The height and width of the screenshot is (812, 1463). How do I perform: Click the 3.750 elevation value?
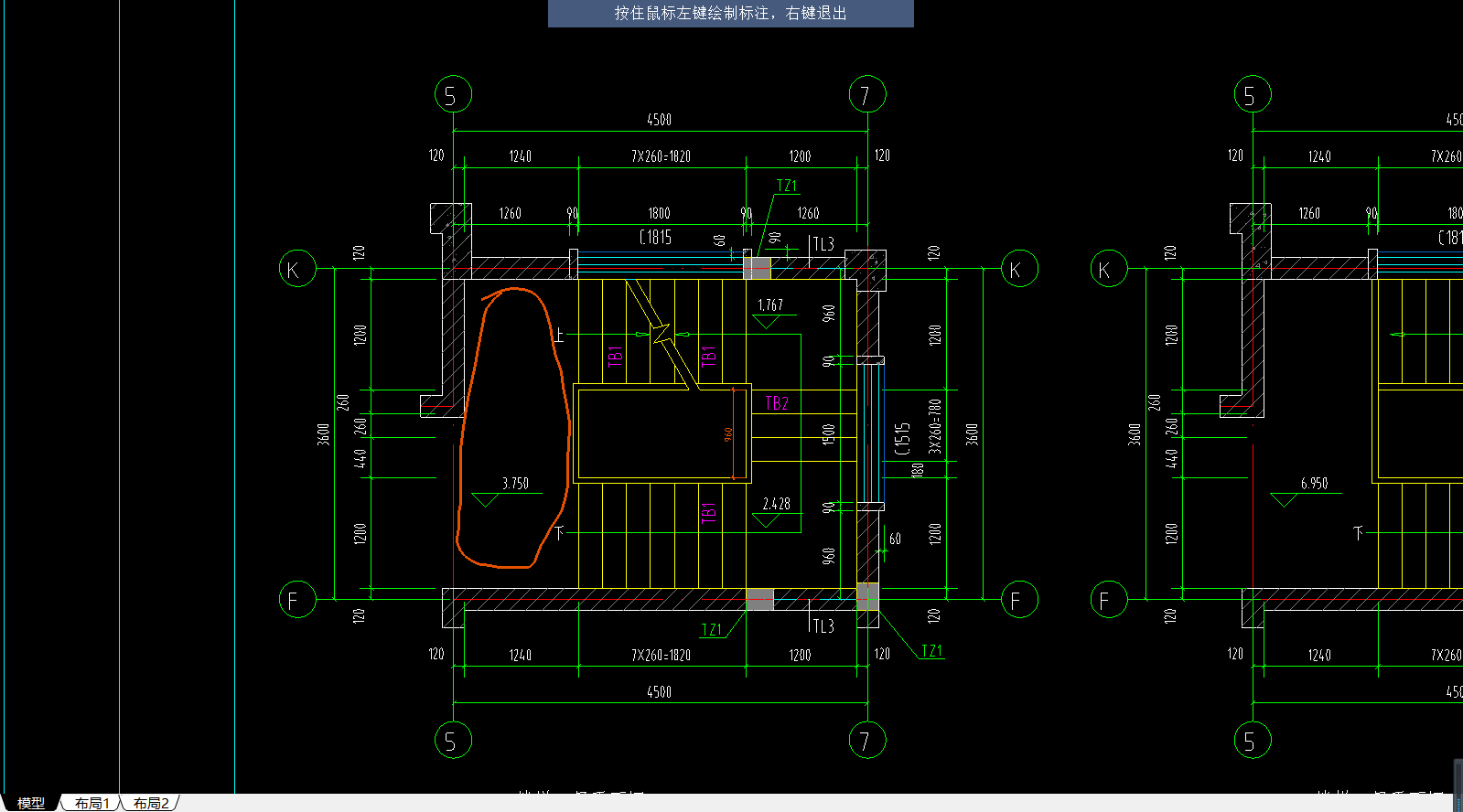[x=515, y=484]
